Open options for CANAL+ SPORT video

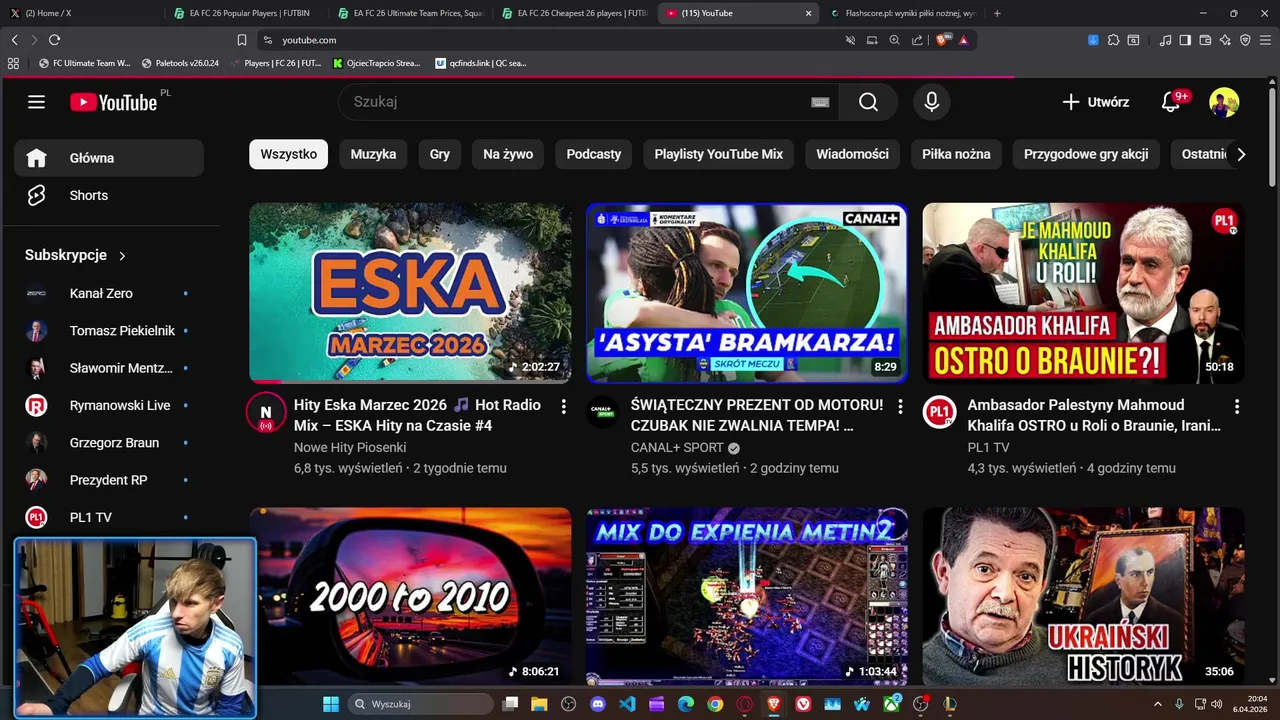[x=900, y=407]
